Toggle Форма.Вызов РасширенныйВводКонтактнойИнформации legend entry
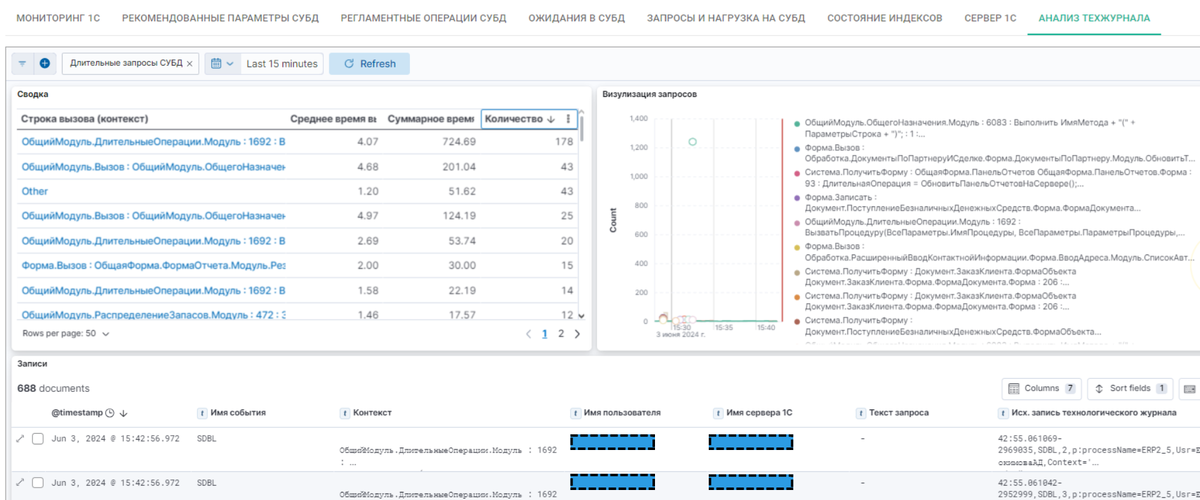1200x500 pixels. (994, 252)
